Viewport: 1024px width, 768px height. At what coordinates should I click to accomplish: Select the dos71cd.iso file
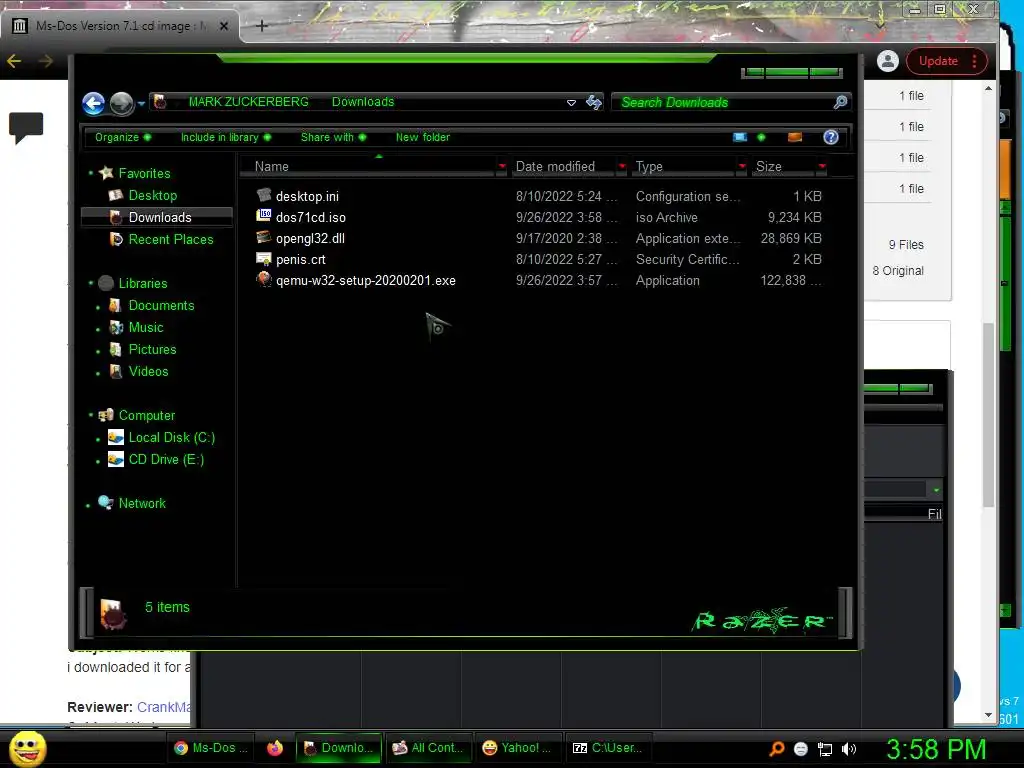point(311,217)
